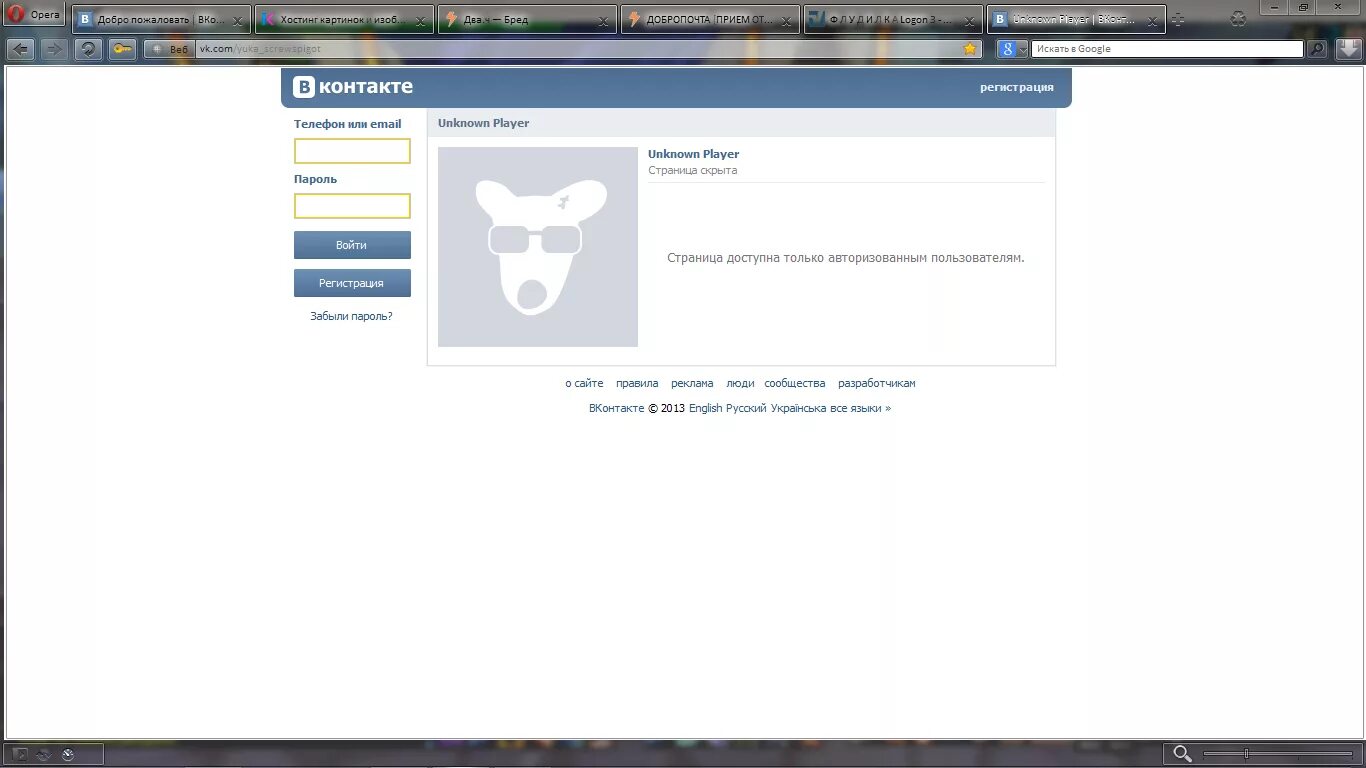This screenshot has height=768, width=1366.
Task: Close the 'ДОБРОПОЧТА' tab
Action: (786, 21)
